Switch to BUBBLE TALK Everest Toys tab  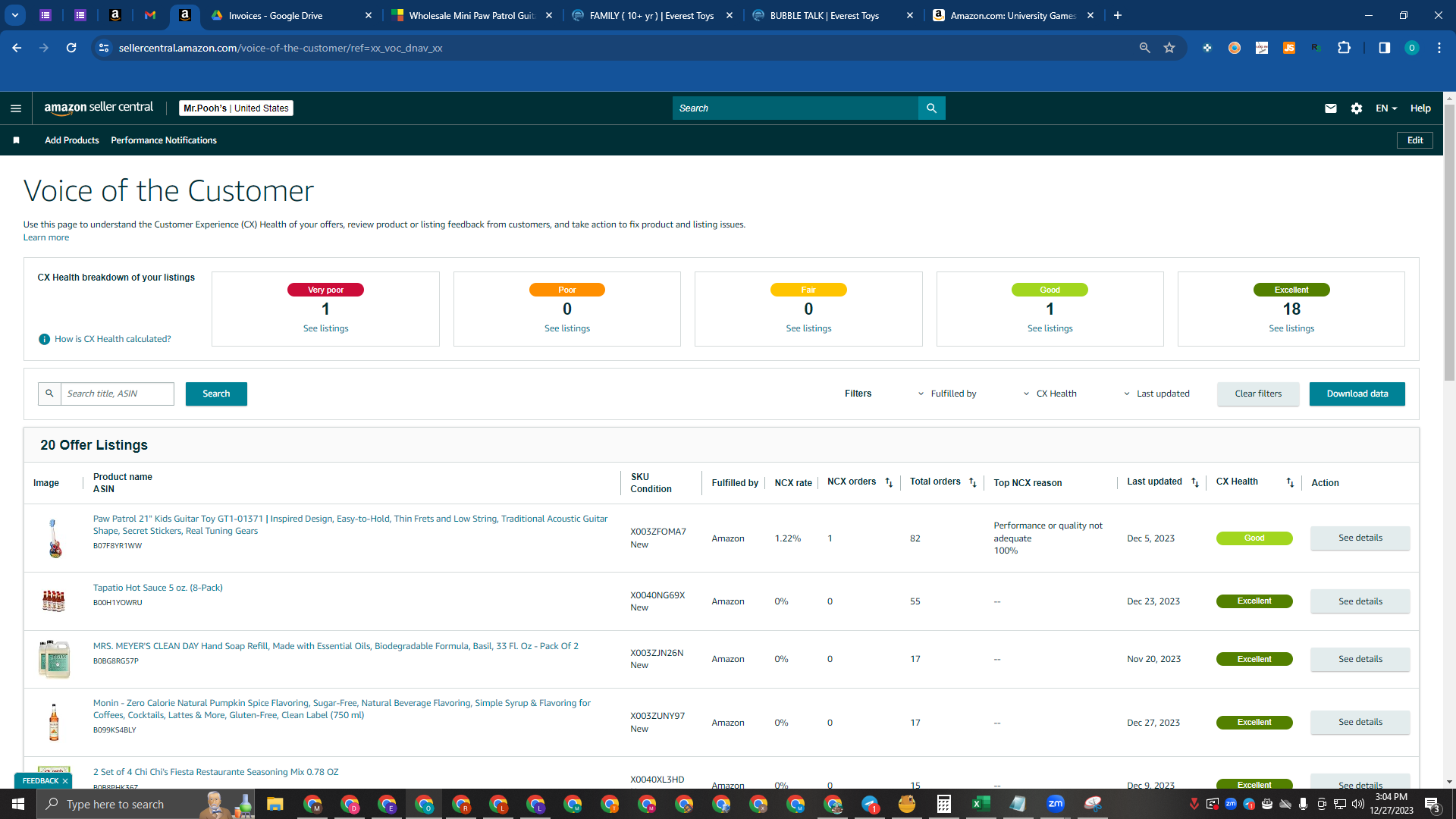pyautogui.click(x=824, y=15)
